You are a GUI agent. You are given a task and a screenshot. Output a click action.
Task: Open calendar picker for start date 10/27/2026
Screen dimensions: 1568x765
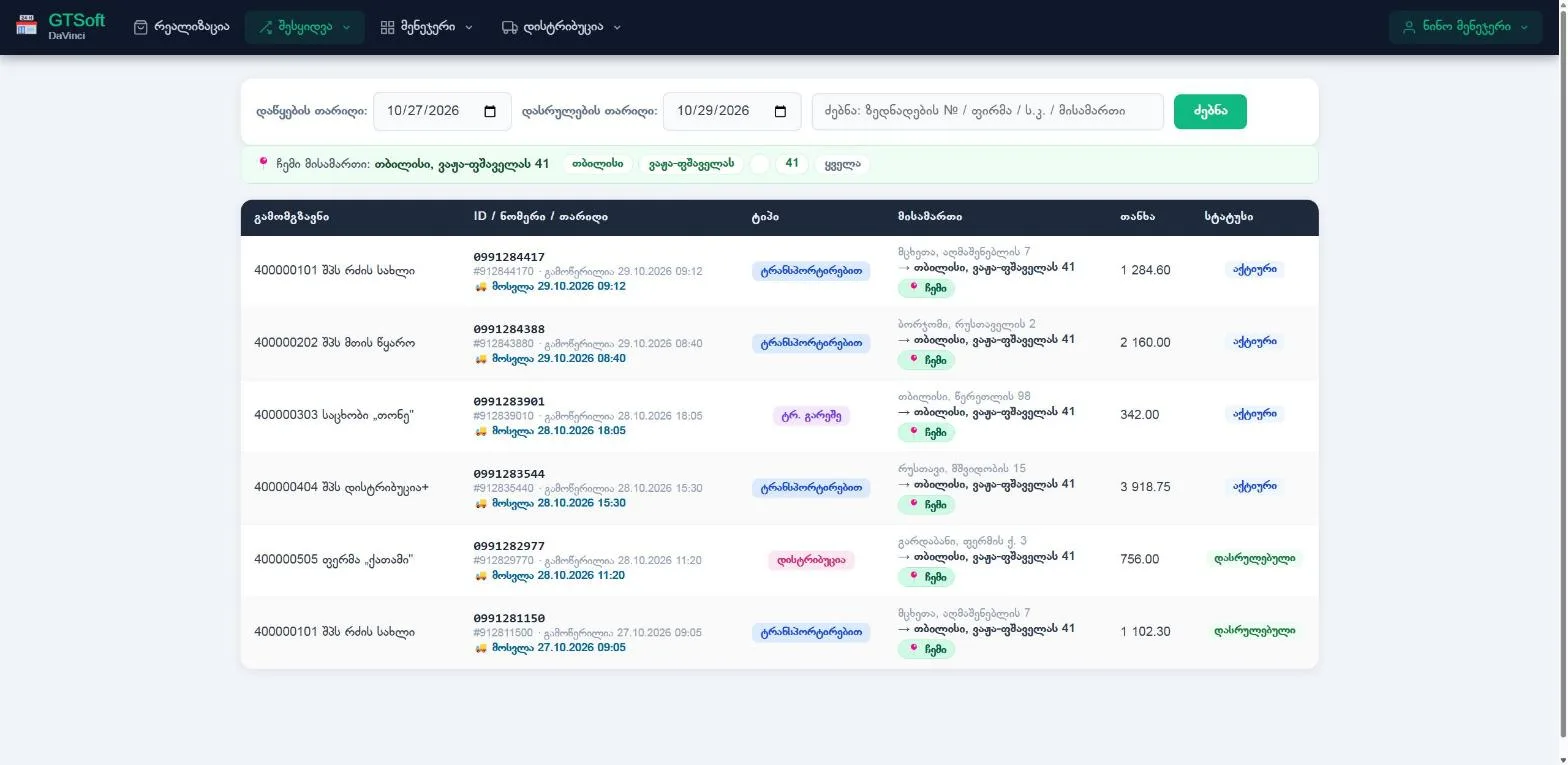tap(490, 111)
